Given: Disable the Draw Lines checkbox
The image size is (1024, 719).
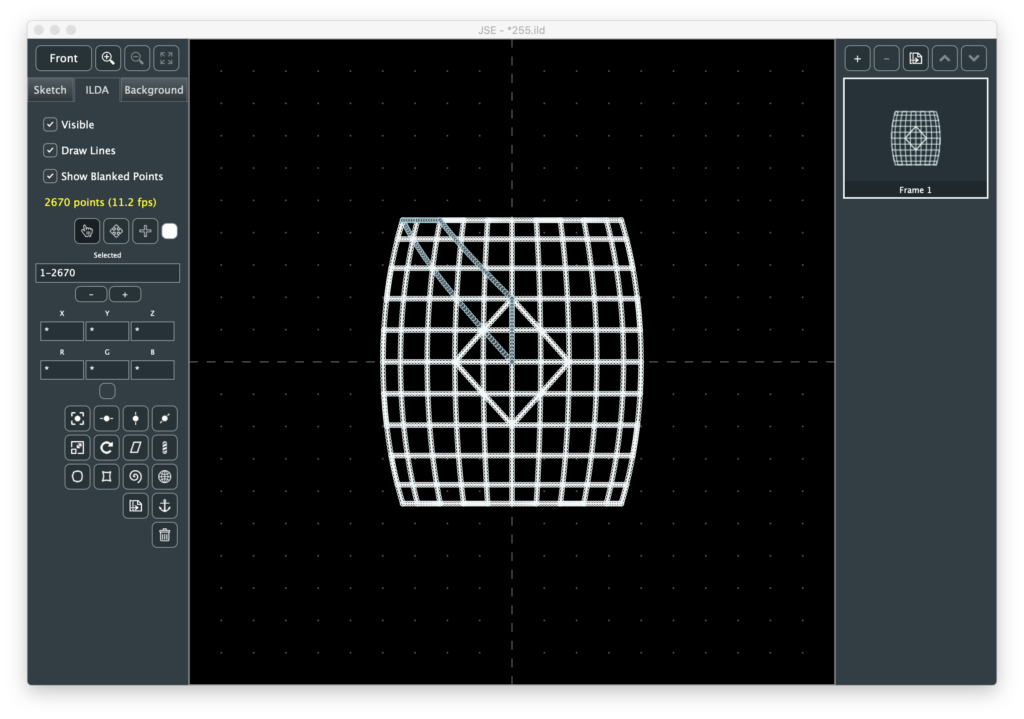Looking at the screenshot, I should (50, 150).
